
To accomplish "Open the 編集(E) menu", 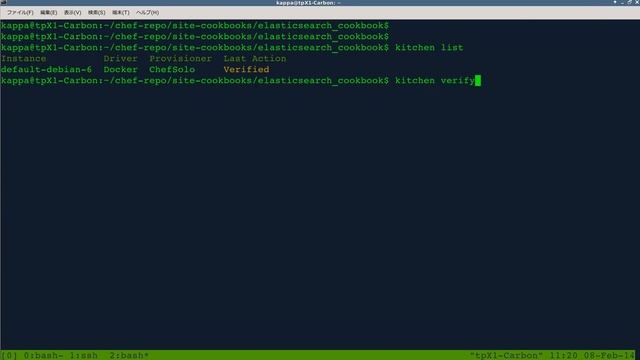I will pos(48,13).
